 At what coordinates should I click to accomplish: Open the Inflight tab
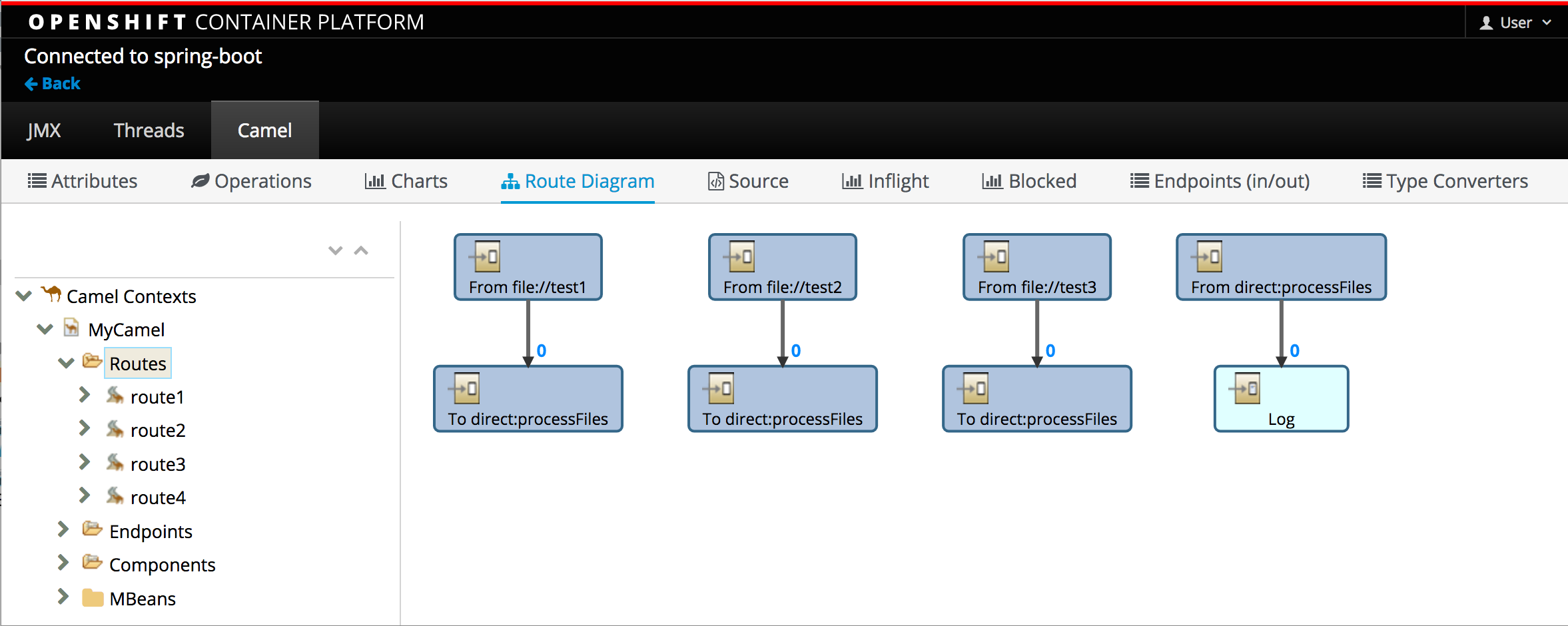885,181
